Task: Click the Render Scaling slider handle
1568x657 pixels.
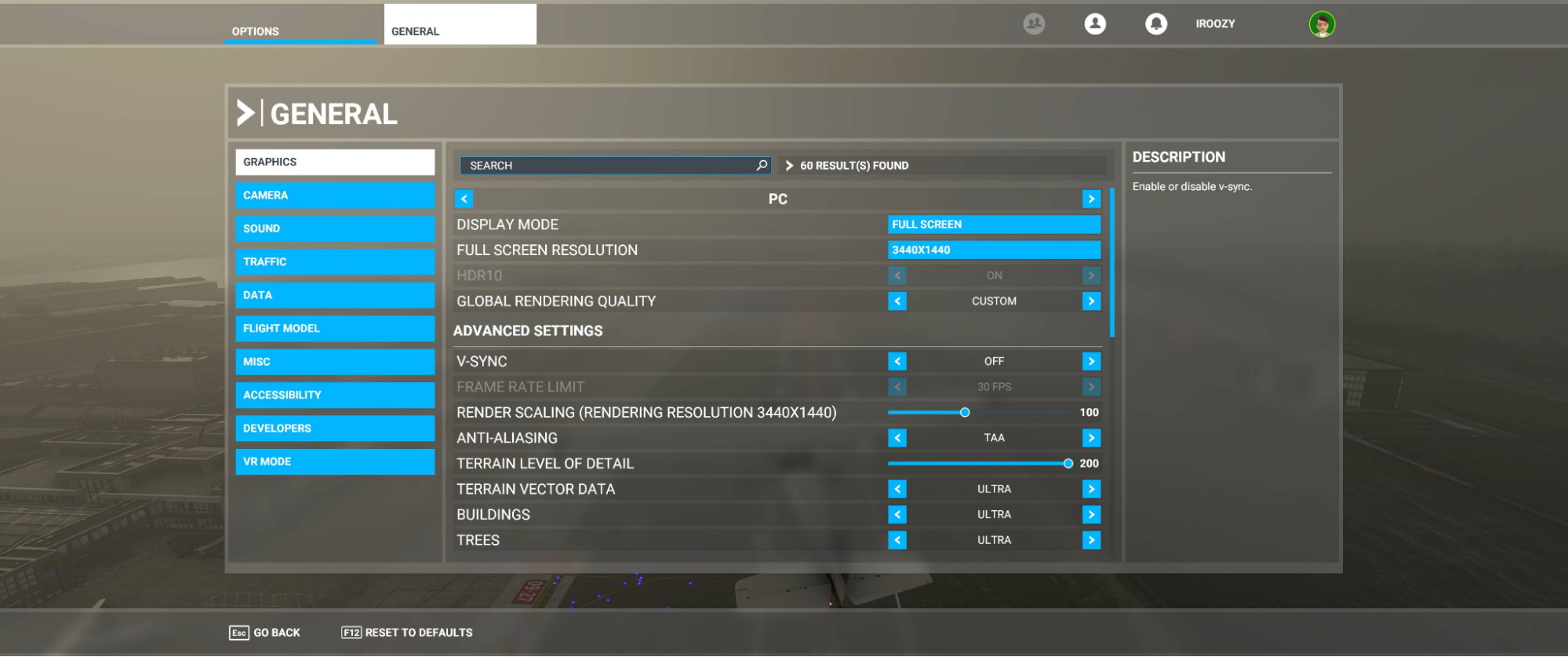Action: 965,412
